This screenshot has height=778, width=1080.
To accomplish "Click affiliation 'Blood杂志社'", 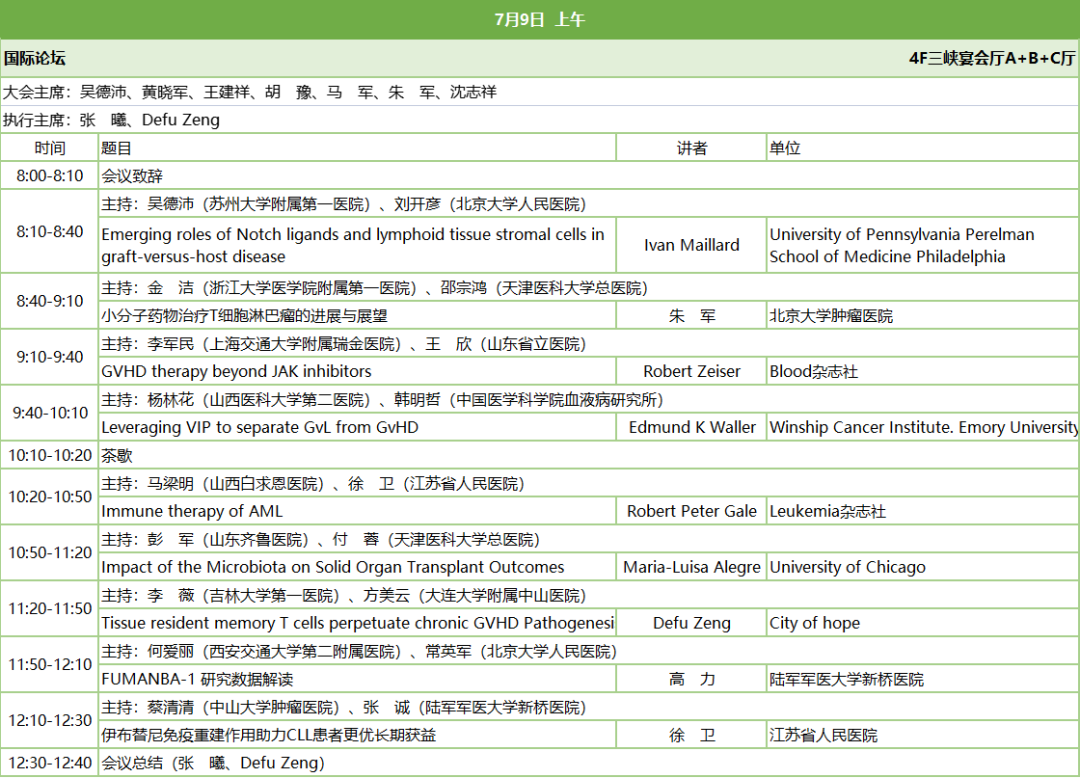I will coord(923,371).
